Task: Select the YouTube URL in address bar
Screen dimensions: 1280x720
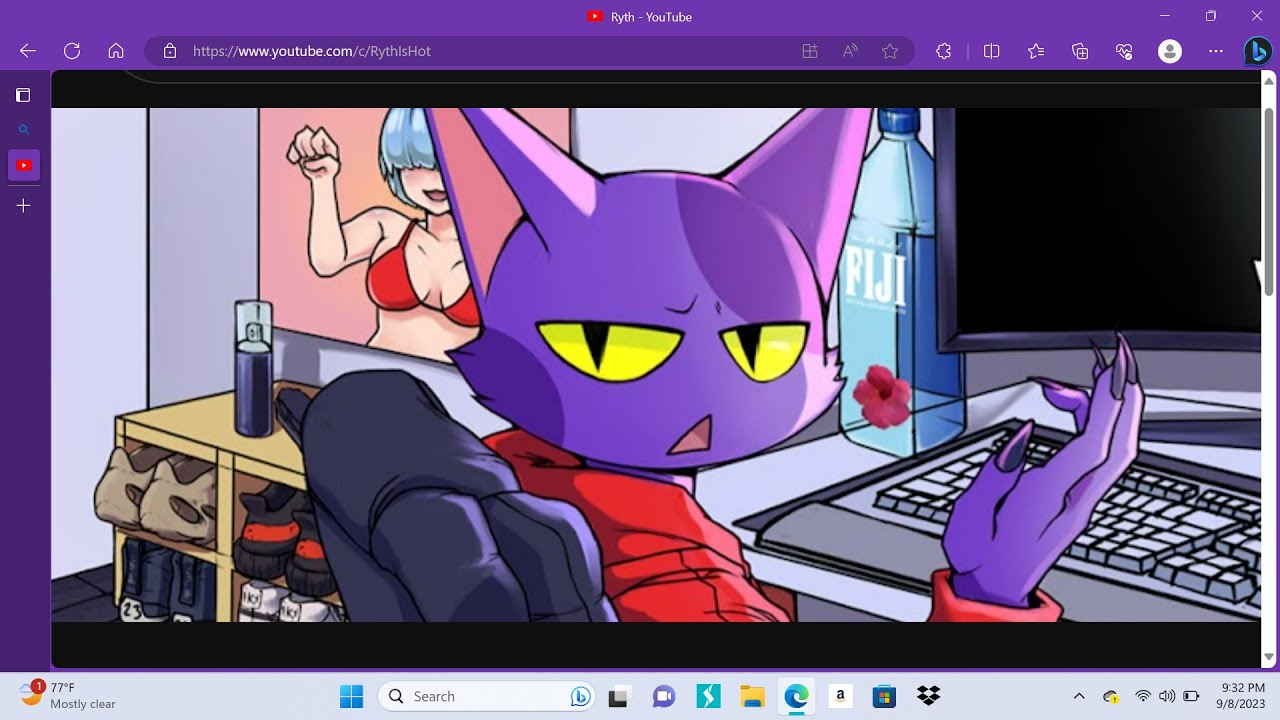Action: tap(312, 51)
